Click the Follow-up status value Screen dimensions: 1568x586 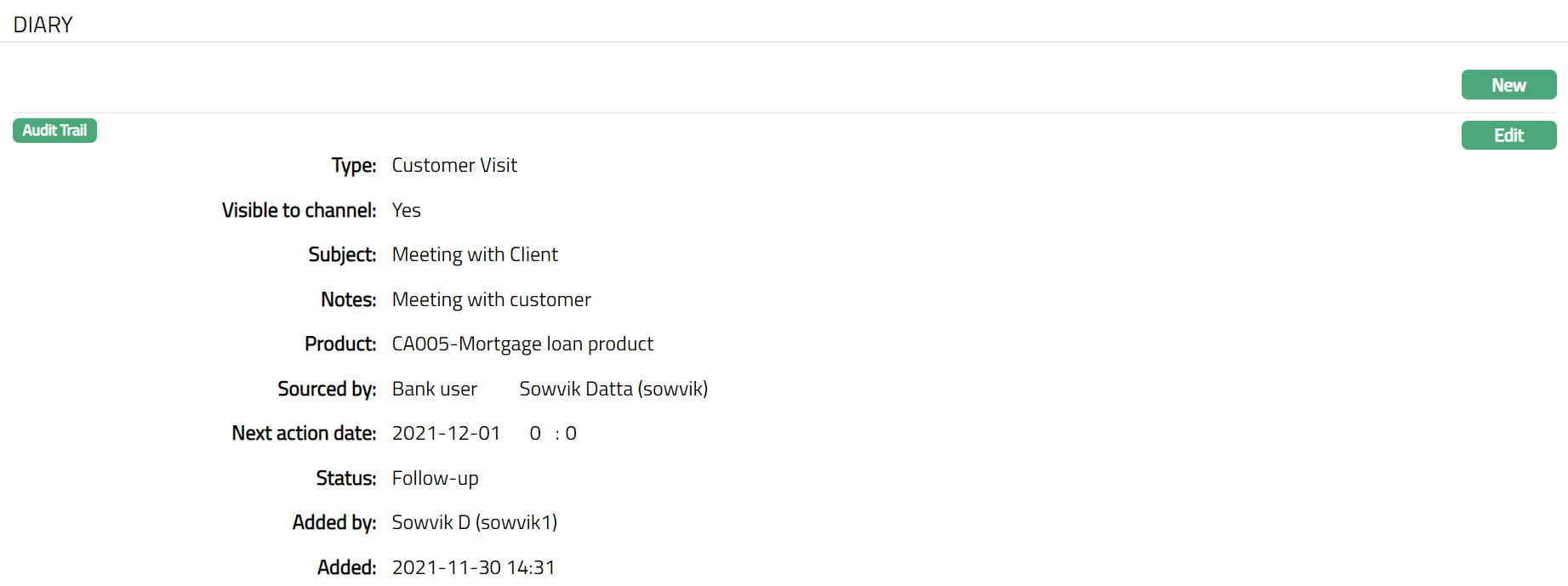point(435,478)
